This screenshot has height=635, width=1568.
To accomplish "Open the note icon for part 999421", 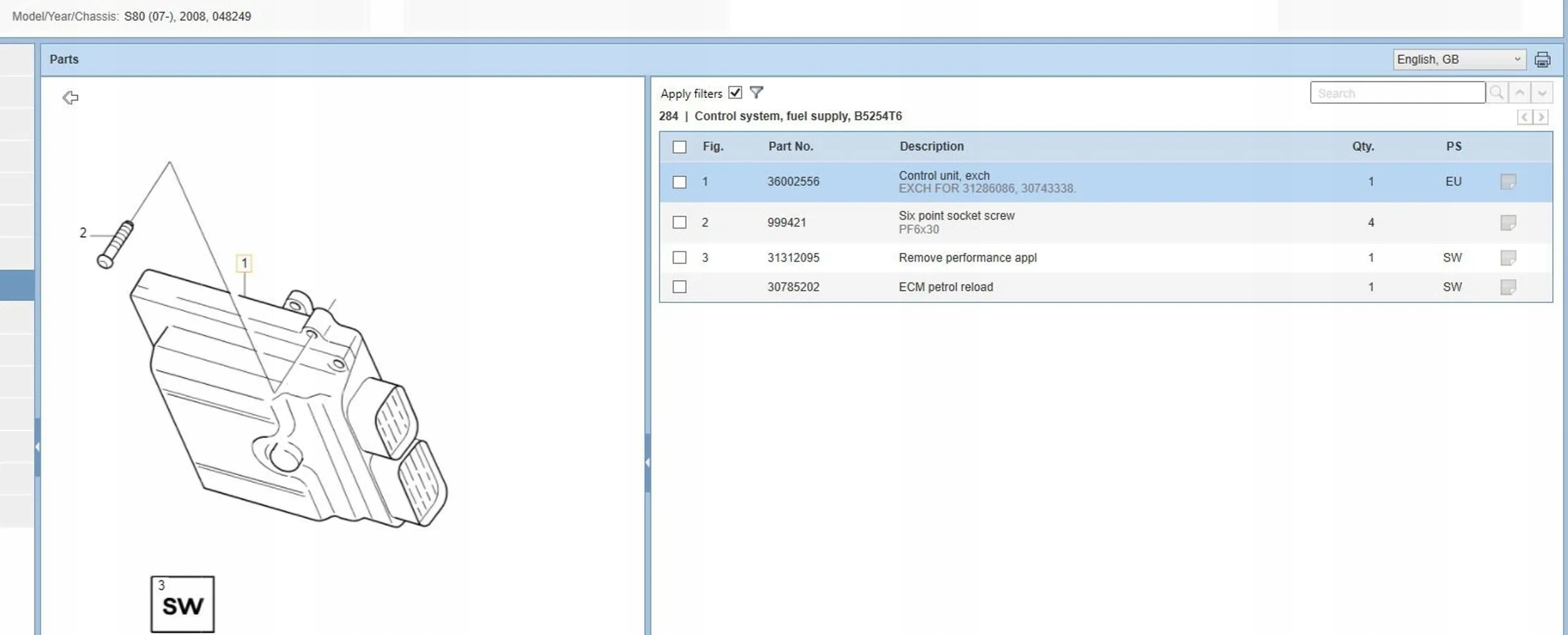I will (x=1508, y=223).
